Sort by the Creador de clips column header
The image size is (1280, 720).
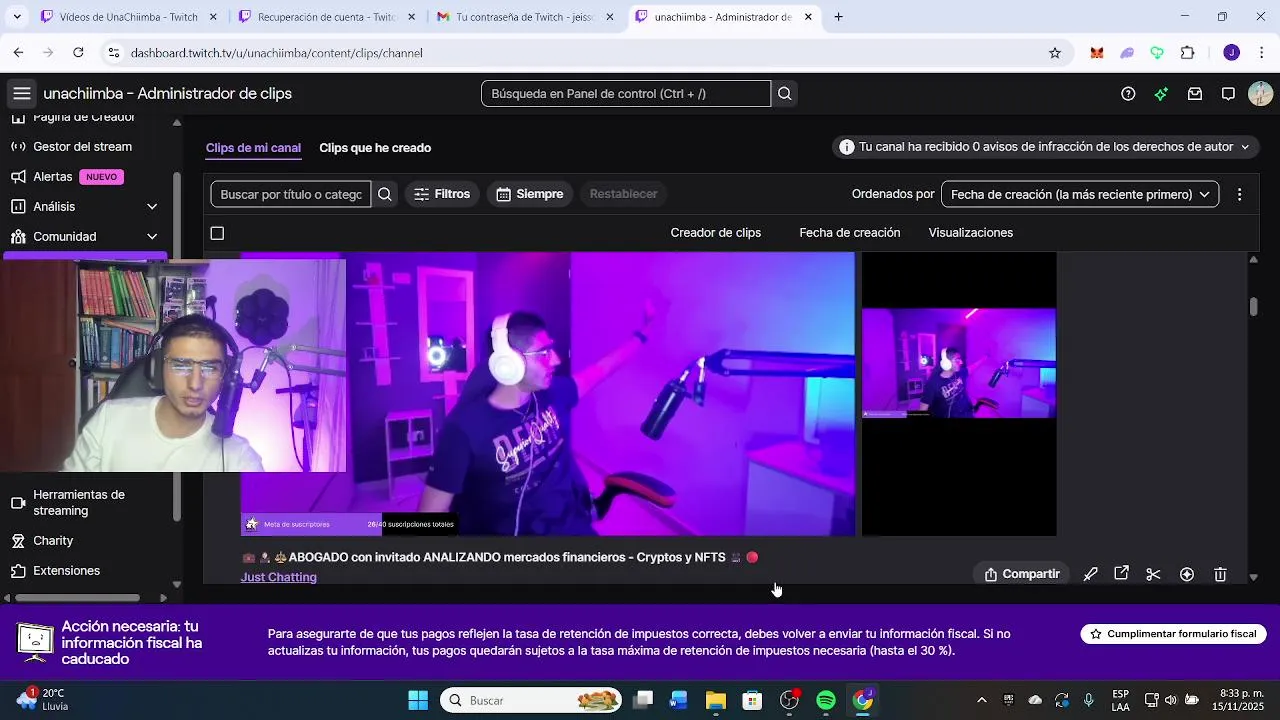(715, 233)
